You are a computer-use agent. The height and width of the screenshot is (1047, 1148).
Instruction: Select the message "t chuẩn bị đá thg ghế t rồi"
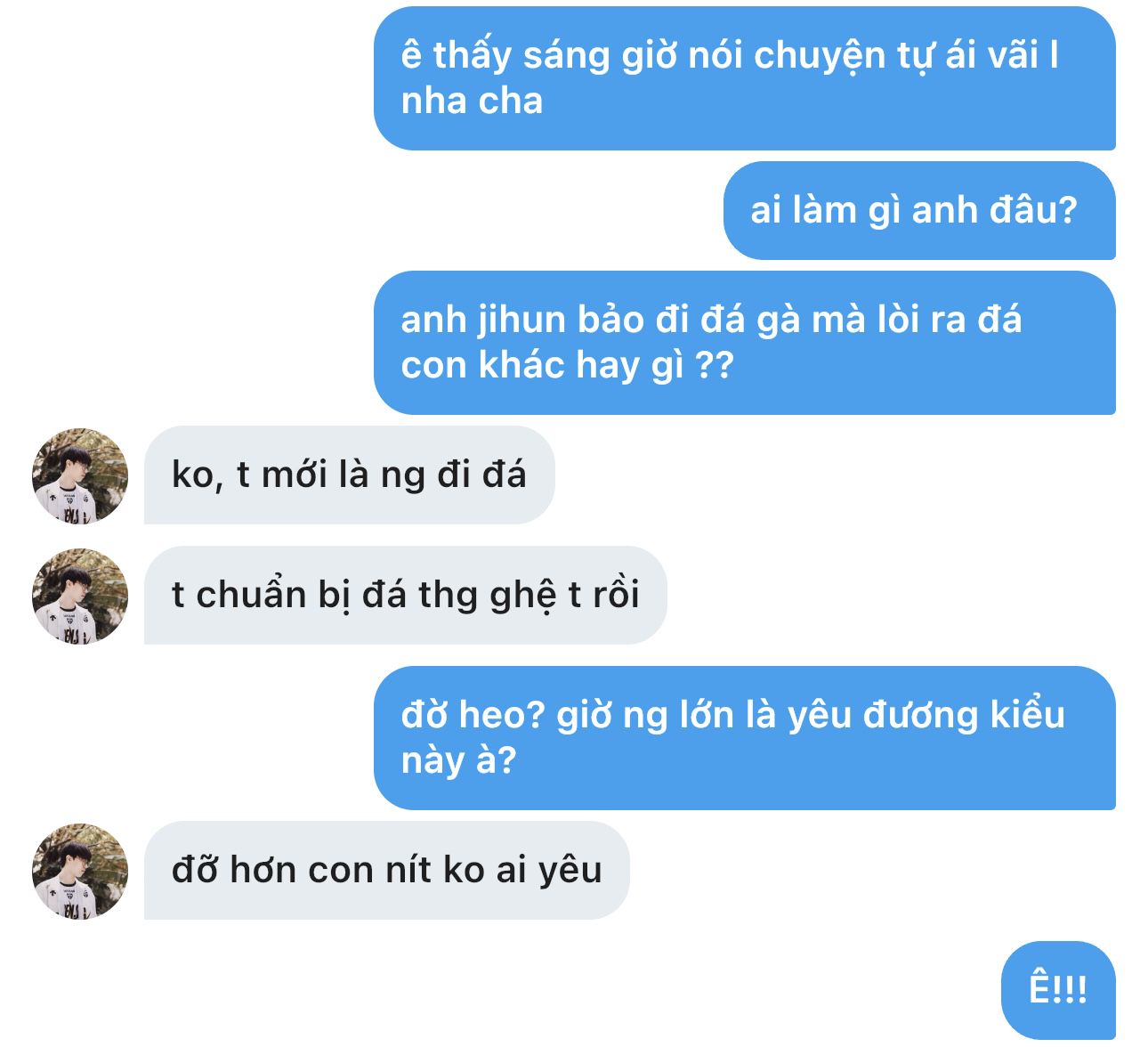[405, 596]
